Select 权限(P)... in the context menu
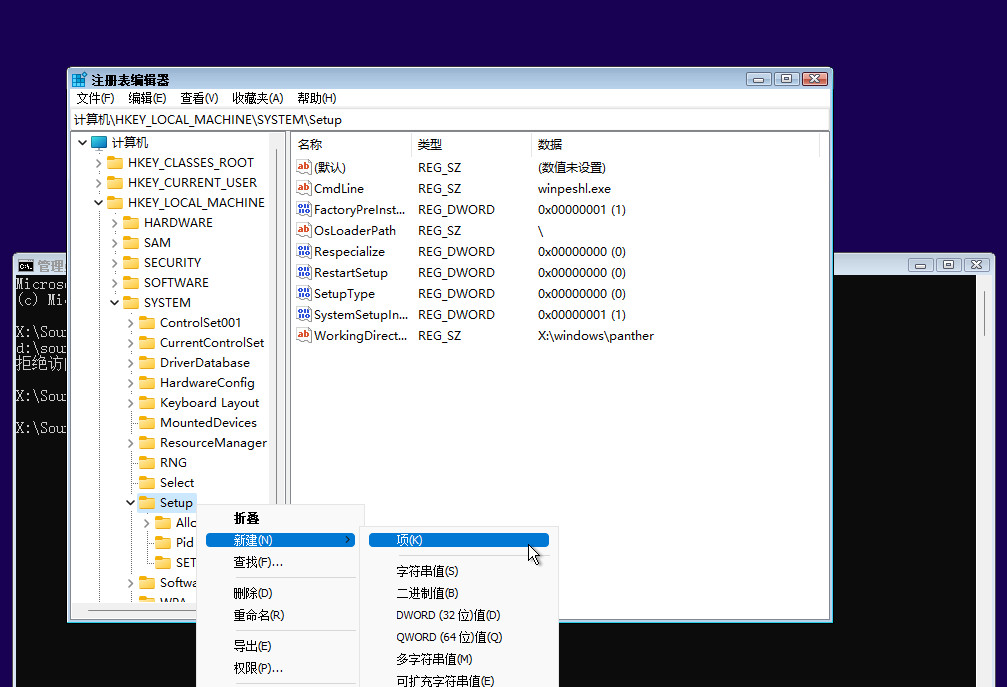The height and width of the screenshot is (687, 1007). pos(280,668)
